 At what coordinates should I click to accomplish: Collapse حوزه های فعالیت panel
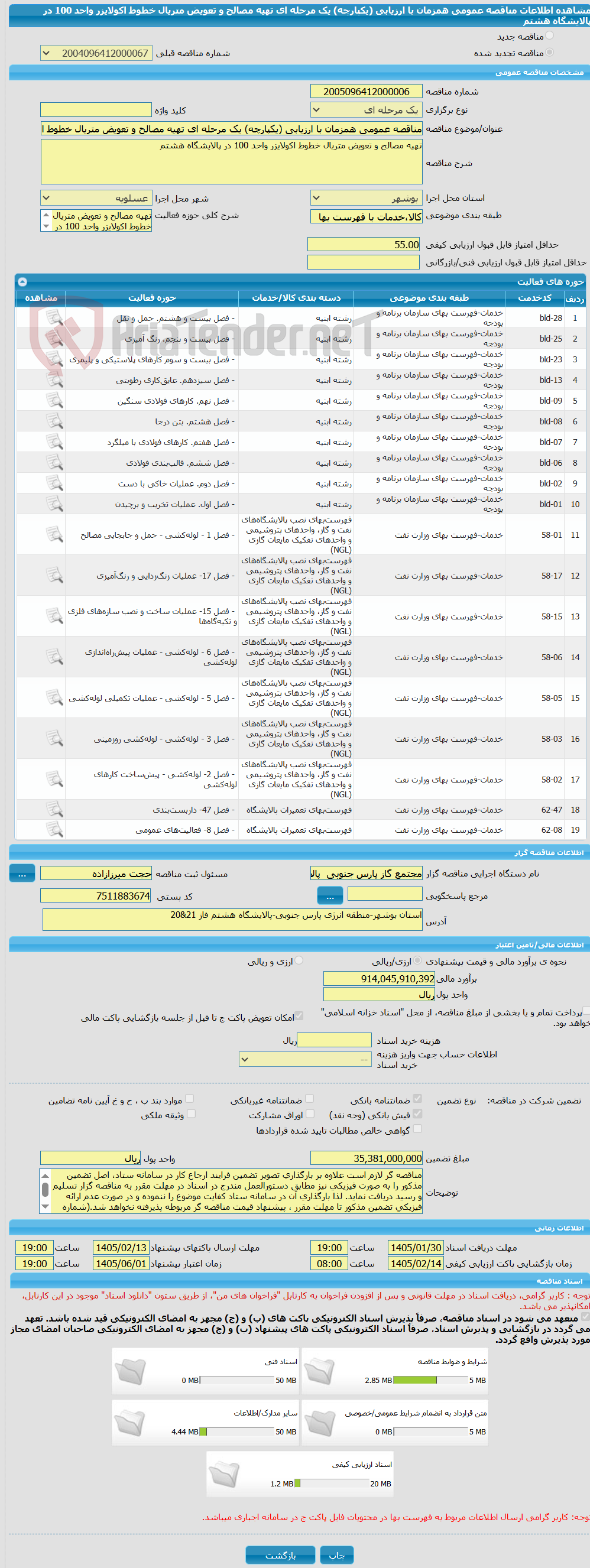coord(22,282)
